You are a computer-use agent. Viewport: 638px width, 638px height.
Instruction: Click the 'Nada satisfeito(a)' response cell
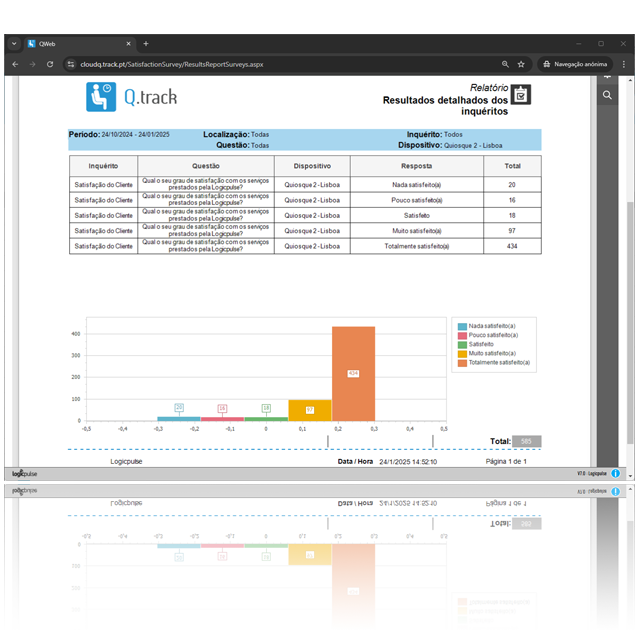417,185
